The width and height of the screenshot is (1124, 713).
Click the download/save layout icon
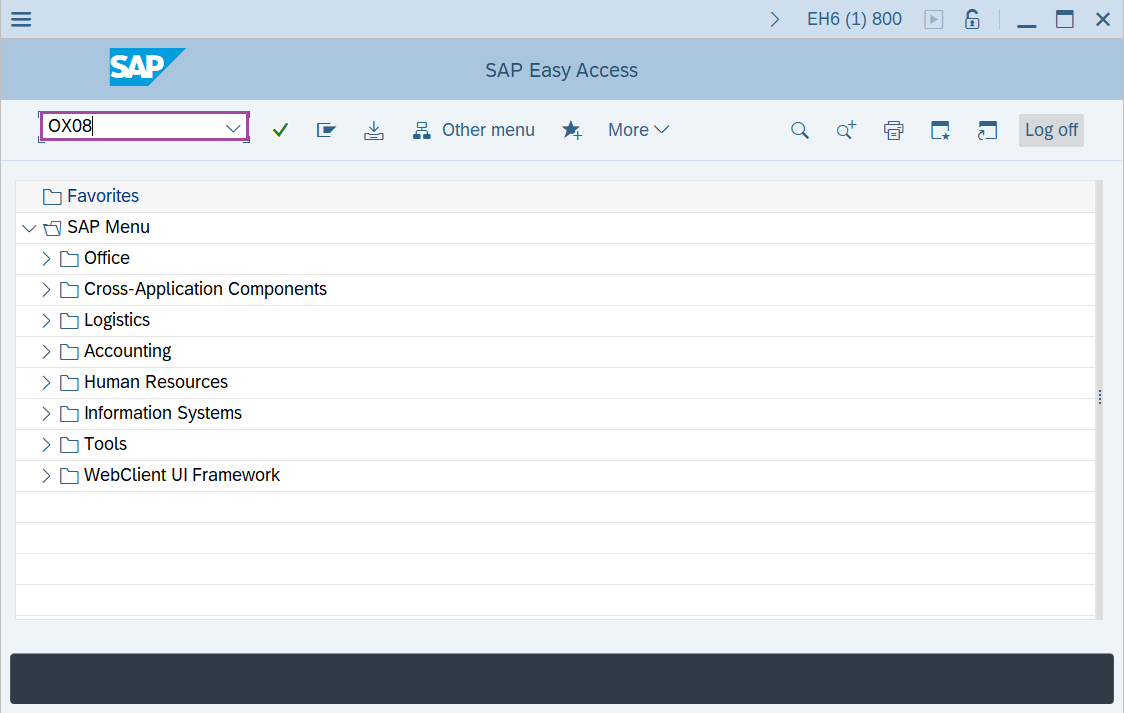(x=374, y=129)
